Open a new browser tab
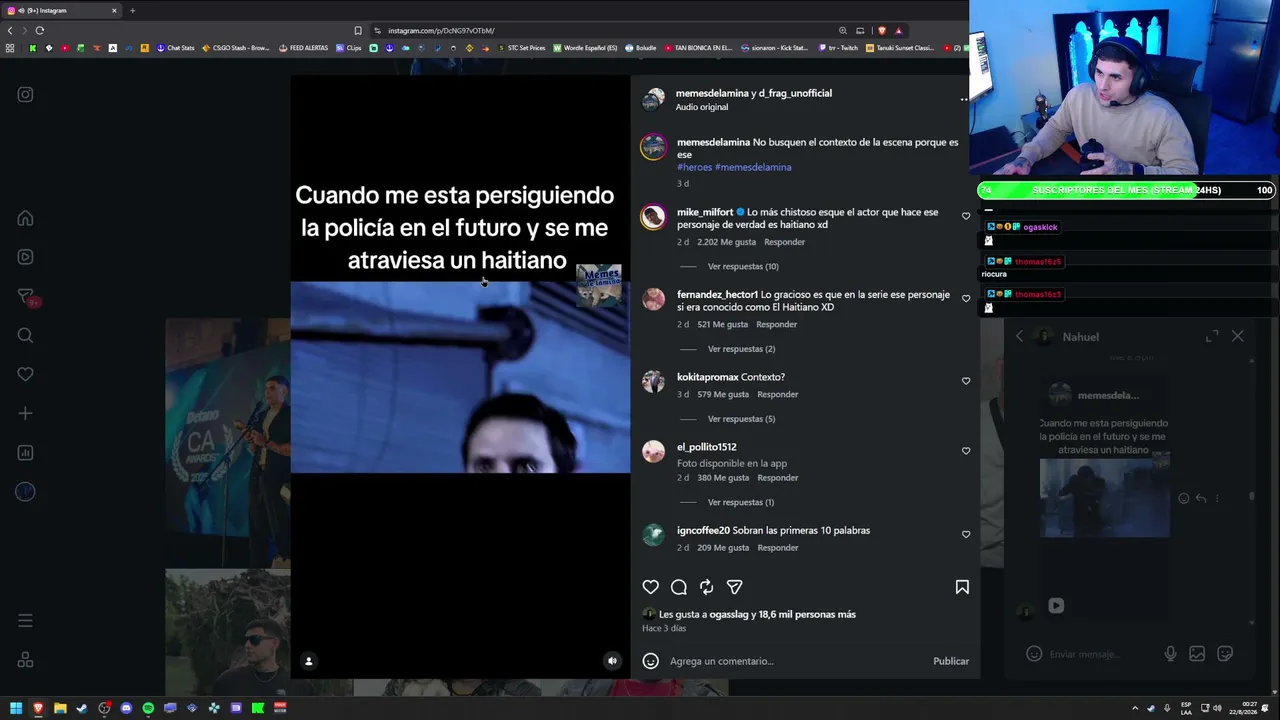 tap(132, 10)
